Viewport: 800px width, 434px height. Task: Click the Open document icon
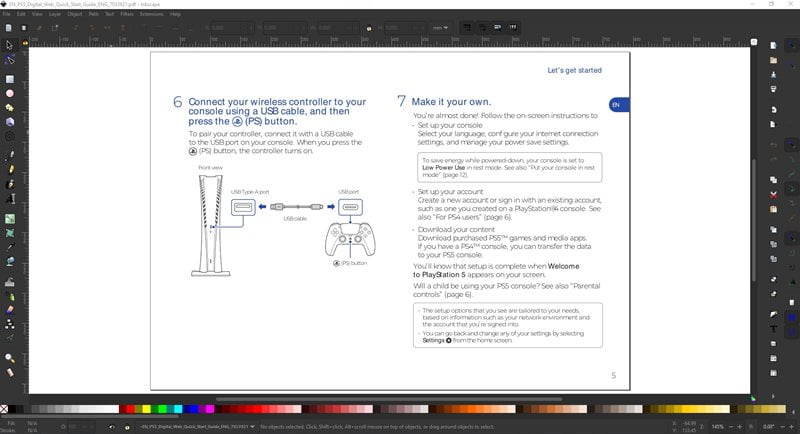coord(773,60)
